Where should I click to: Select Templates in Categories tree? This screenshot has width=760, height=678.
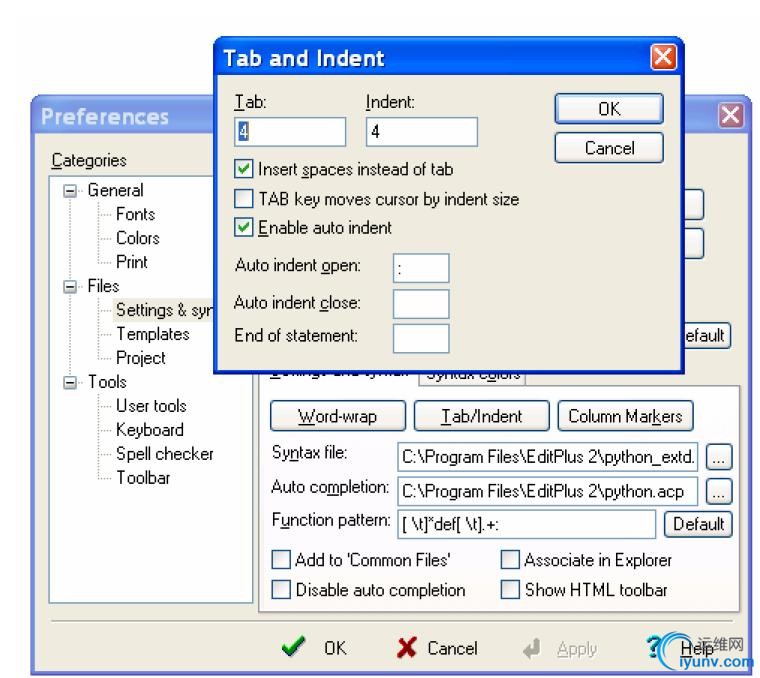pyautogui.click(x=153, y=334)
